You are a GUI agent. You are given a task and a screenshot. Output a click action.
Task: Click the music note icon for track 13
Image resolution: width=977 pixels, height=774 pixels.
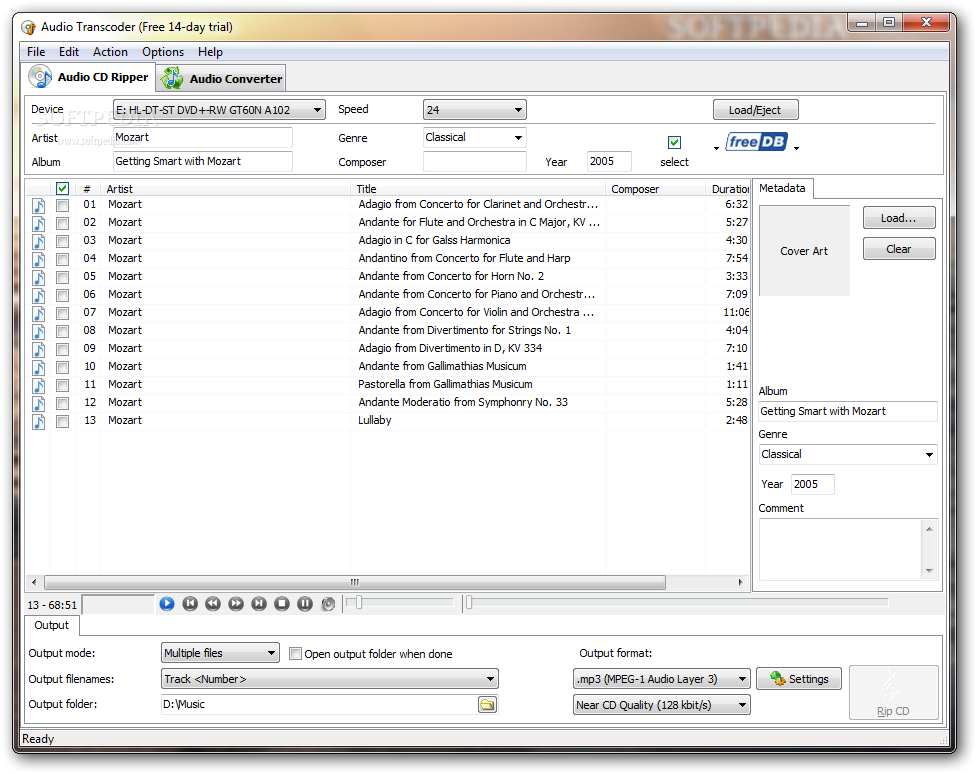[x=39, y=422]
